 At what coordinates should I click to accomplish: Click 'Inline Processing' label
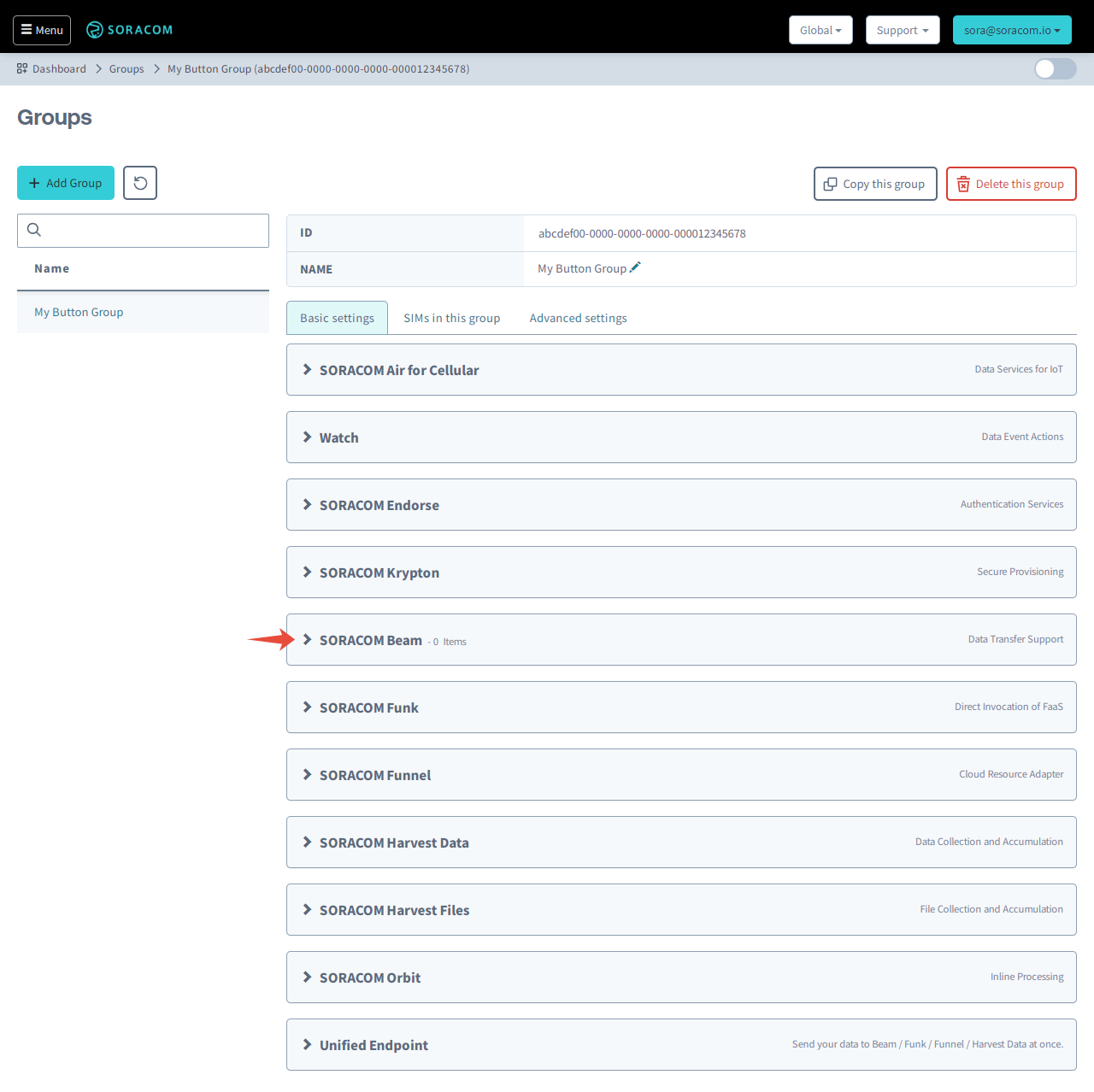click(1026, 977)
